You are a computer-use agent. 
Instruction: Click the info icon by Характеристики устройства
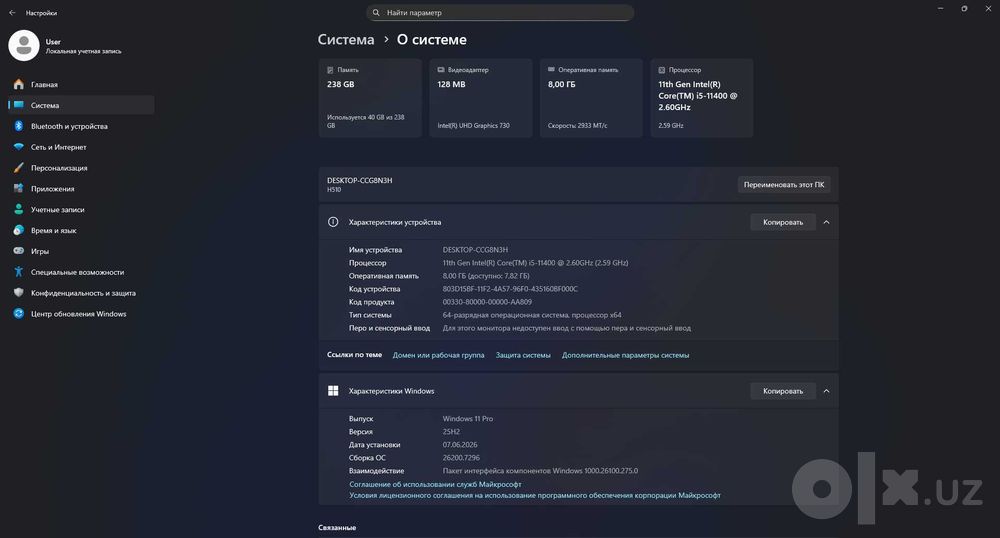[333, 222]
